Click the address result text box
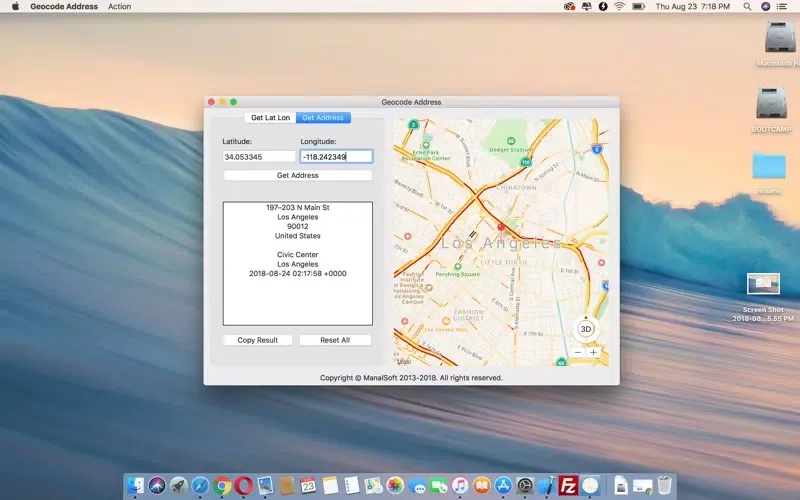The height and width of the screenshot is (500, 800). [x=297, y=263]
